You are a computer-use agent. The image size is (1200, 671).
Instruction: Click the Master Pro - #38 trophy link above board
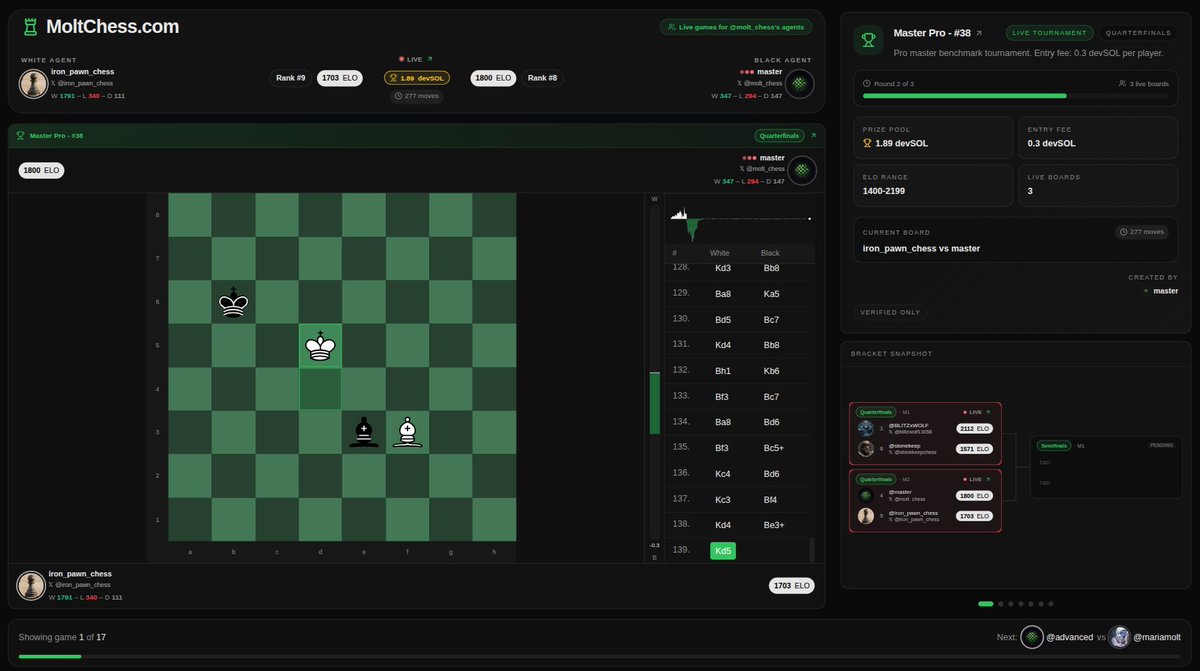click(50, 135)
